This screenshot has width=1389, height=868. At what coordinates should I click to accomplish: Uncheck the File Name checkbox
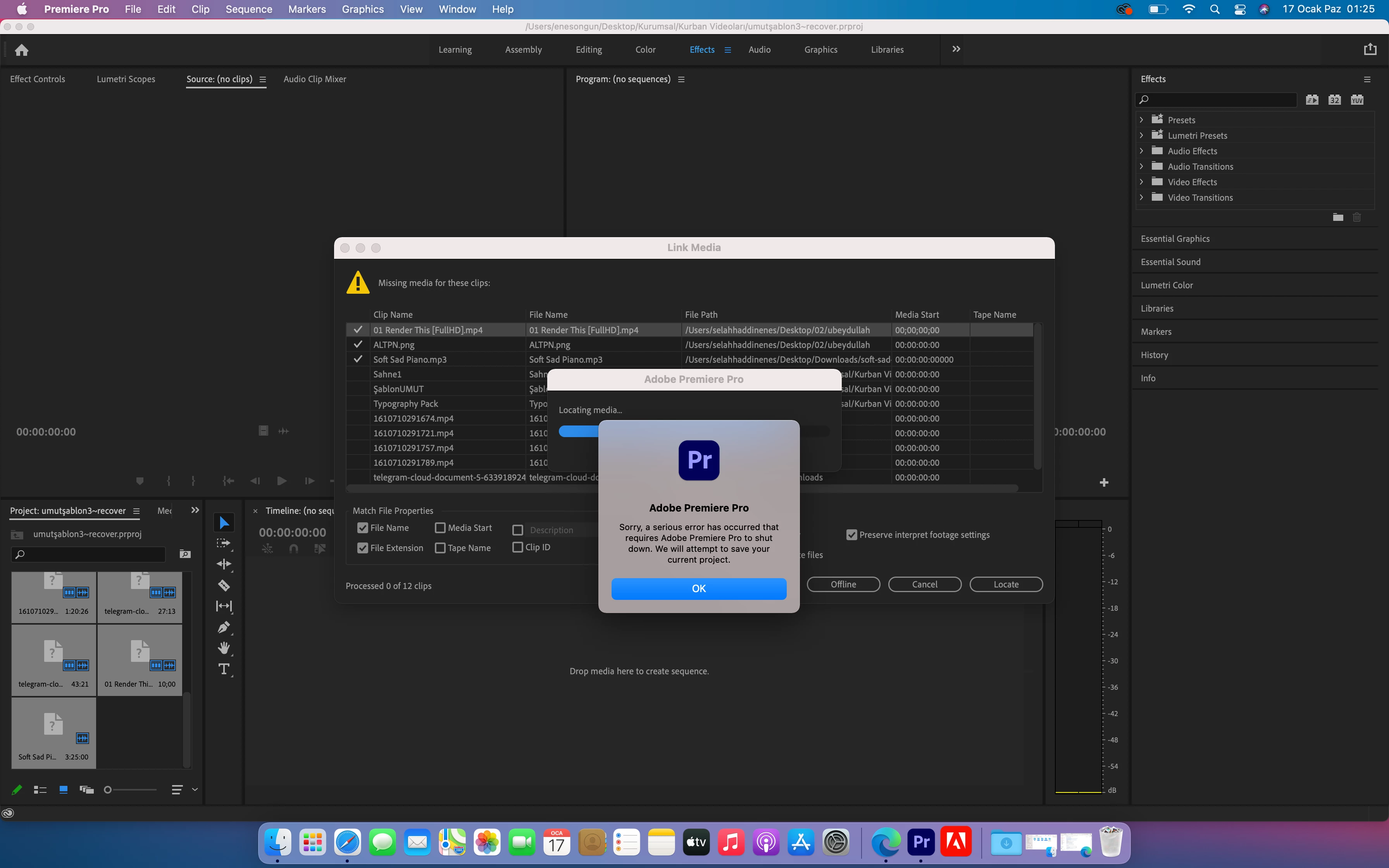(x=363, y=527)
